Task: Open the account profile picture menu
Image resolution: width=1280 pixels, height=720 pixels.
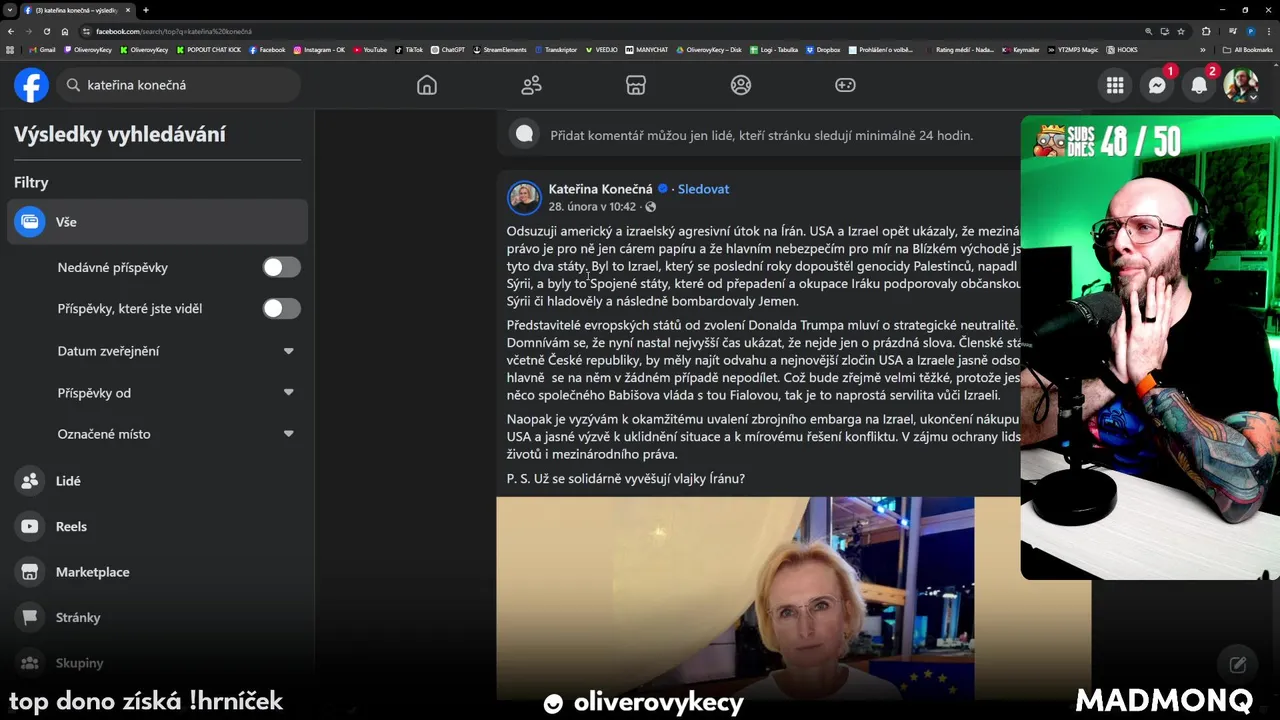Action: click(1241, 85)
